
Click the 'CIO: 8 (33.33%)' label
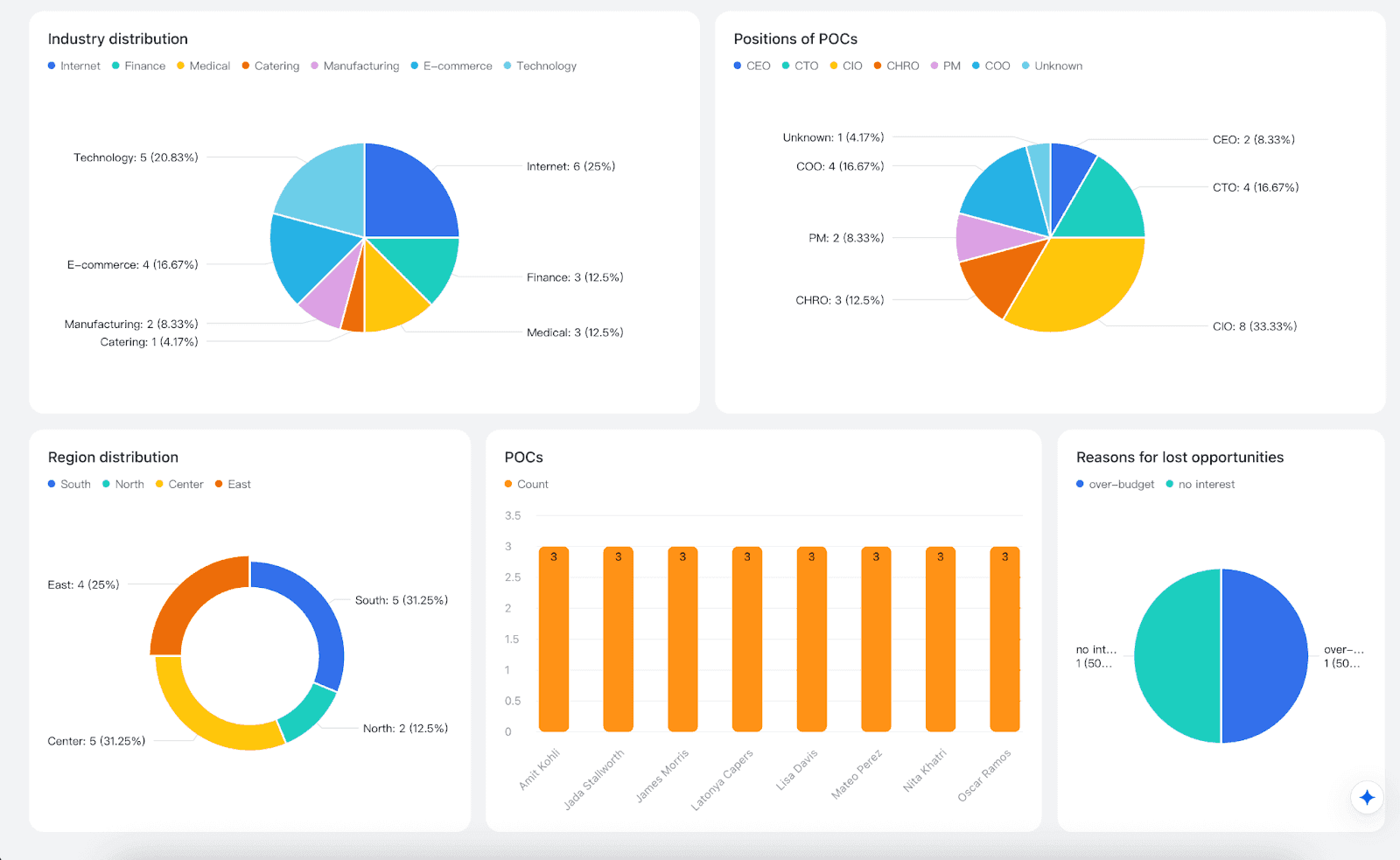(x=1255, y=326)
